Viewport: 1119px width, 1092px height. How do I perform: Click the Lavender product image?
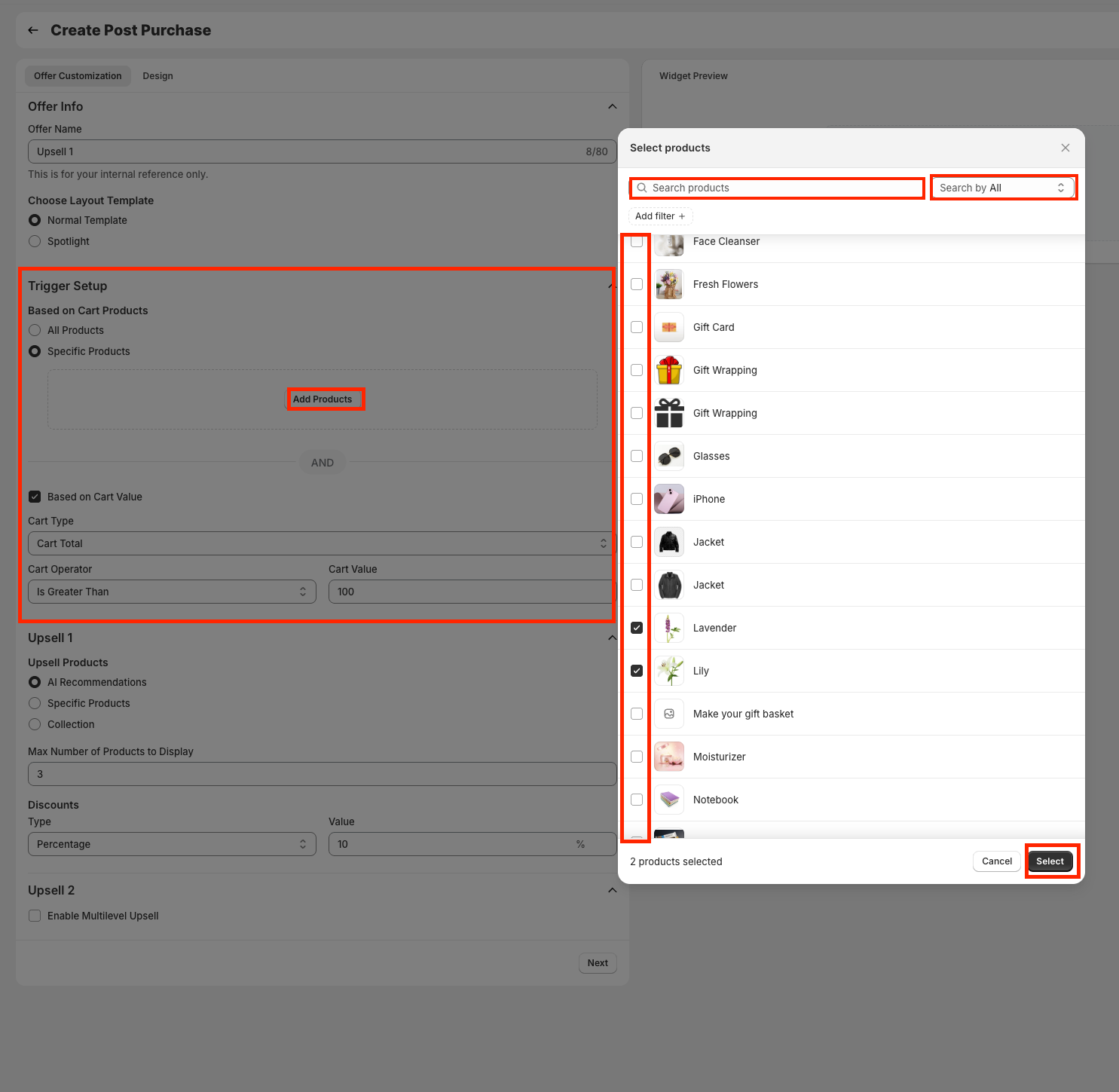pyautogui.click(x=668, y=628)
